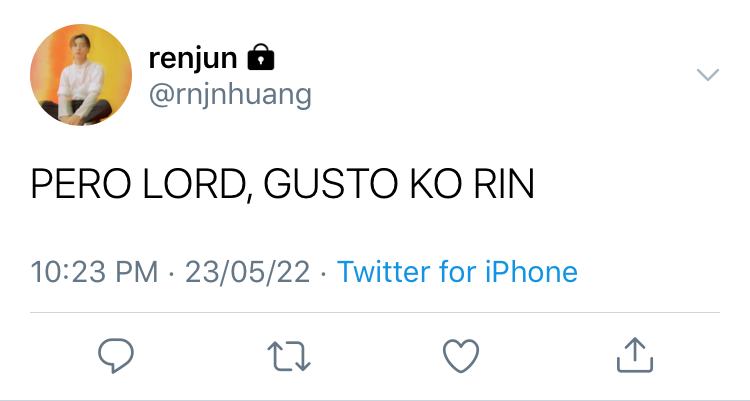Visit the @rnjnhuang handle
This screenshot has height=401, width=750.
tap(230, 94)
